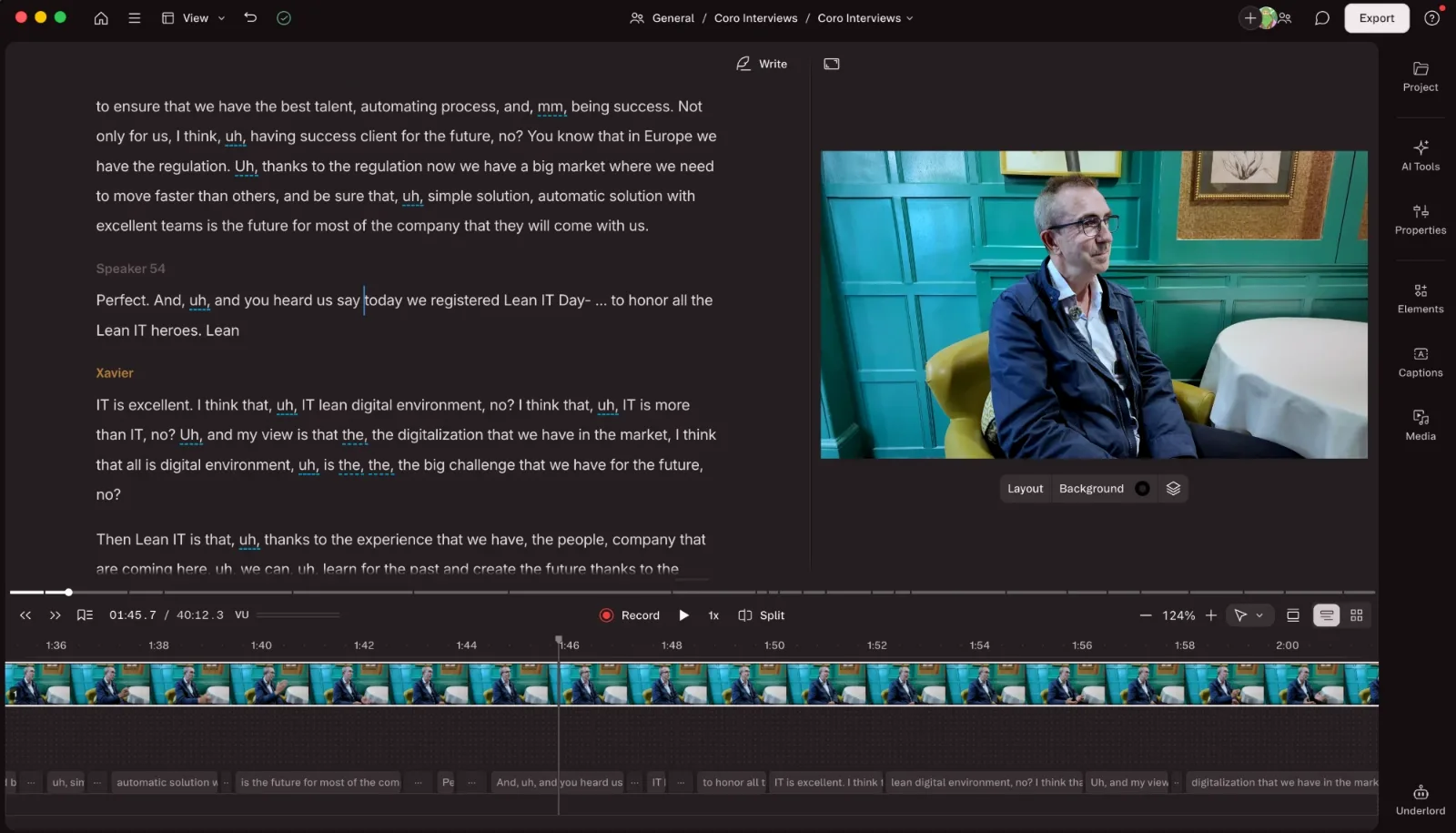Toggle the script view icon by the timecode
This screenshot has height=833, width=1456.
pyautogui.click(x=85, y=615)
